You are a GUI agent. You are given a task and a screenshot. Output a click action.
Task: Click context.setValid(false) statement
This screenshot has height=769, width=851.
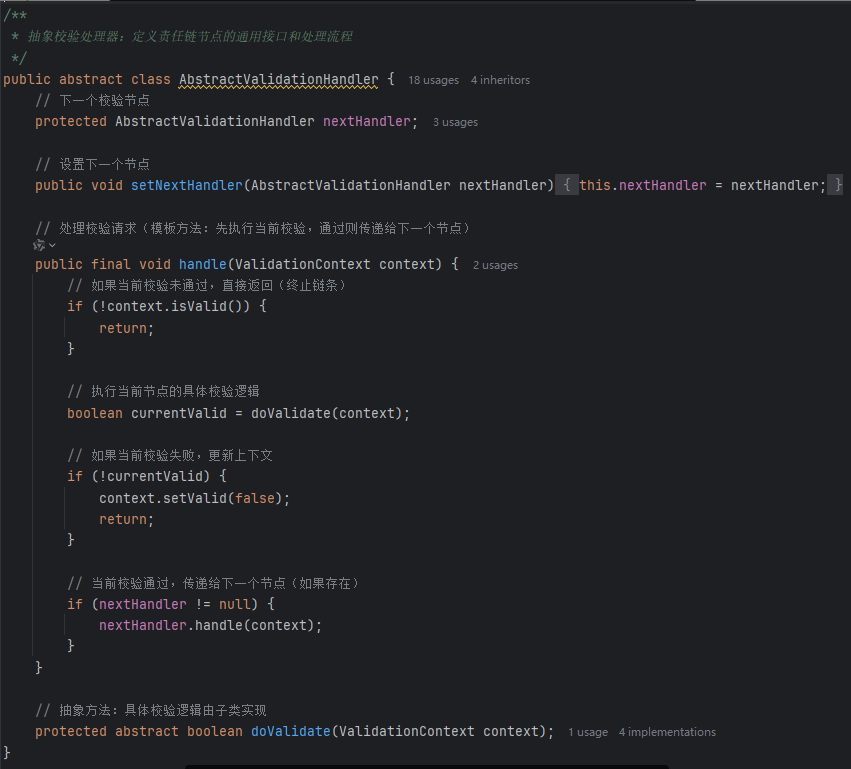(200, 498)
